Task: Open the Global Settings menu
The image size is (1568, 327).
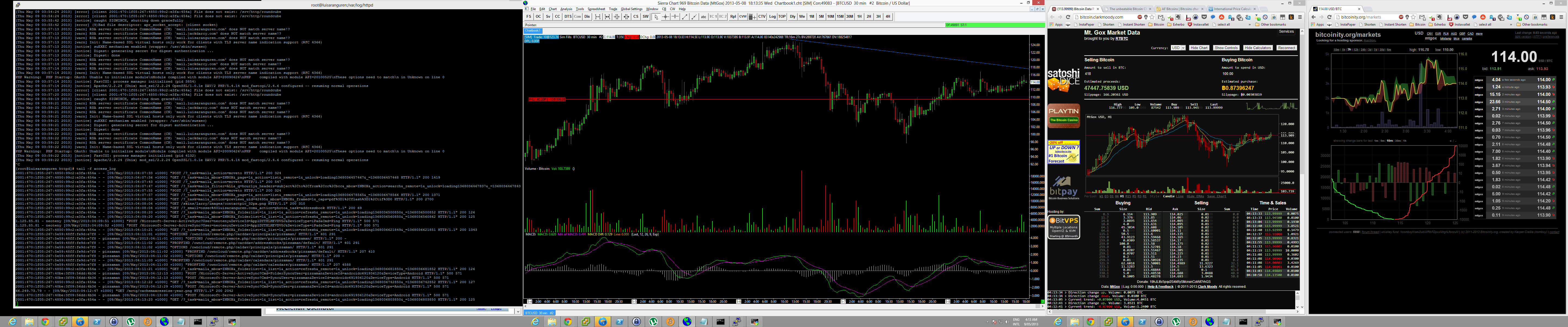Action: [631, 9]
